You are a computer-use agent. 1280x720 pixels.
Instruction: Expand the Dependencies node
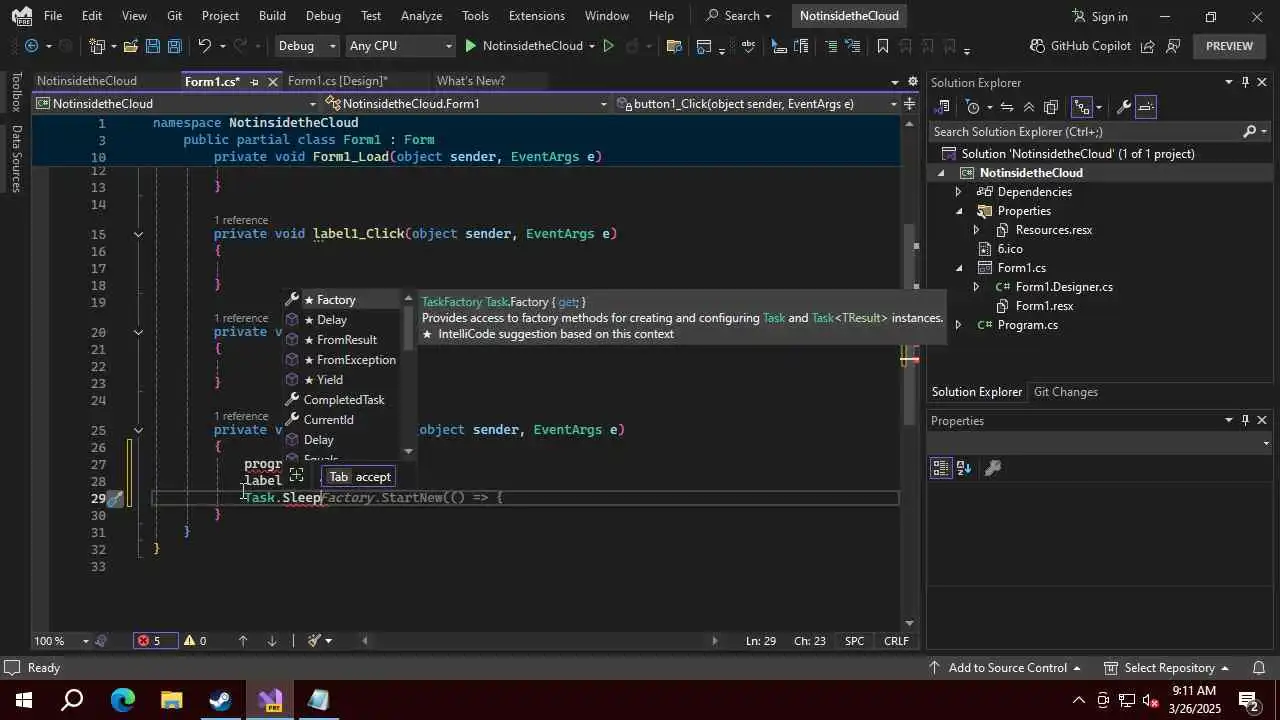tap(958, 192)
